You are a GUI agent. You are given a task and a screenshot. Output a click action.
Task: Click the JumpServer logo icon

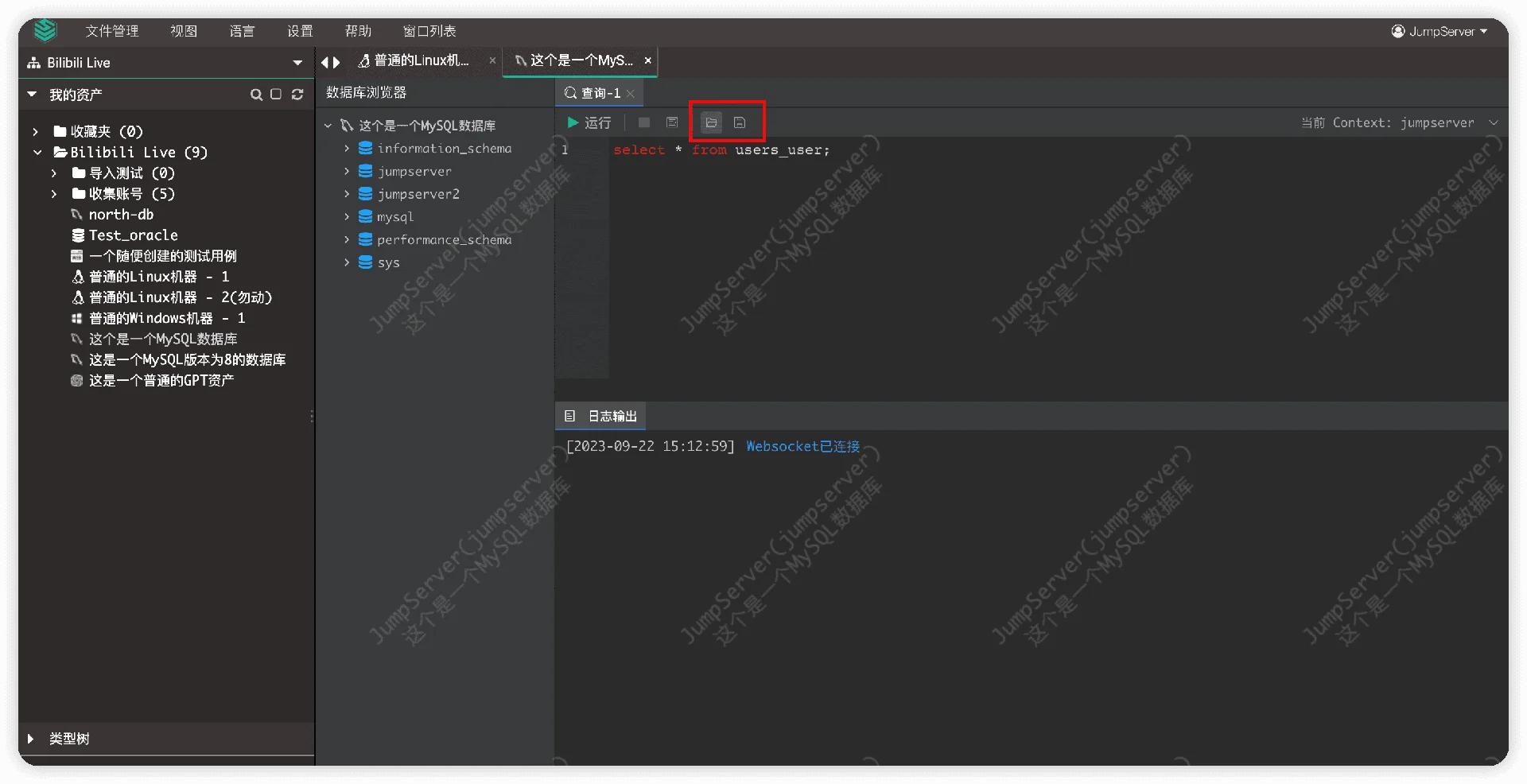click(x=45, y=30)
